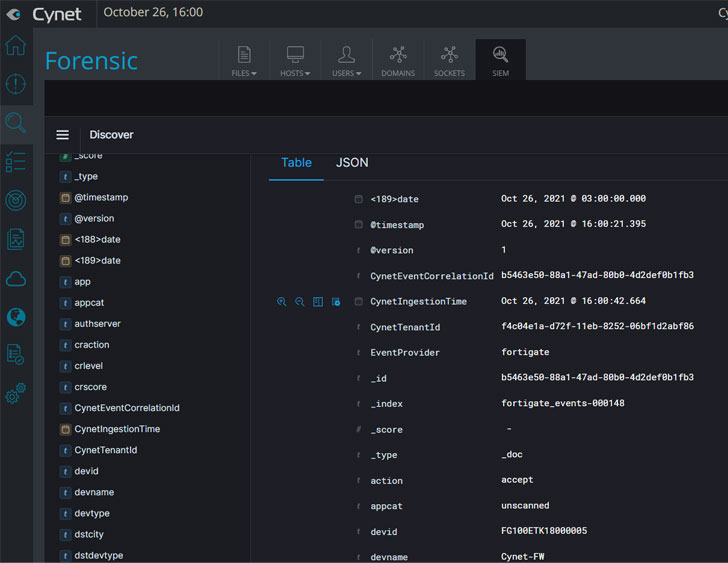The image size is (728, 563).
Task: Select dstcity field in field list
Action: pos(89,534)
